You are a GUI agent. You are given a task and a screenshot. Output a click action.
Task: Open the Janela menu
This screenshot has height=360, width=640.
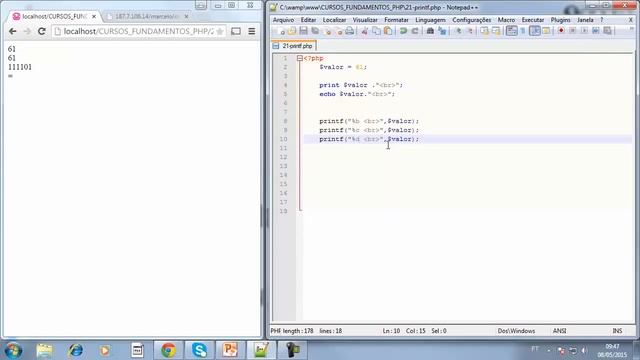point(585,20)
